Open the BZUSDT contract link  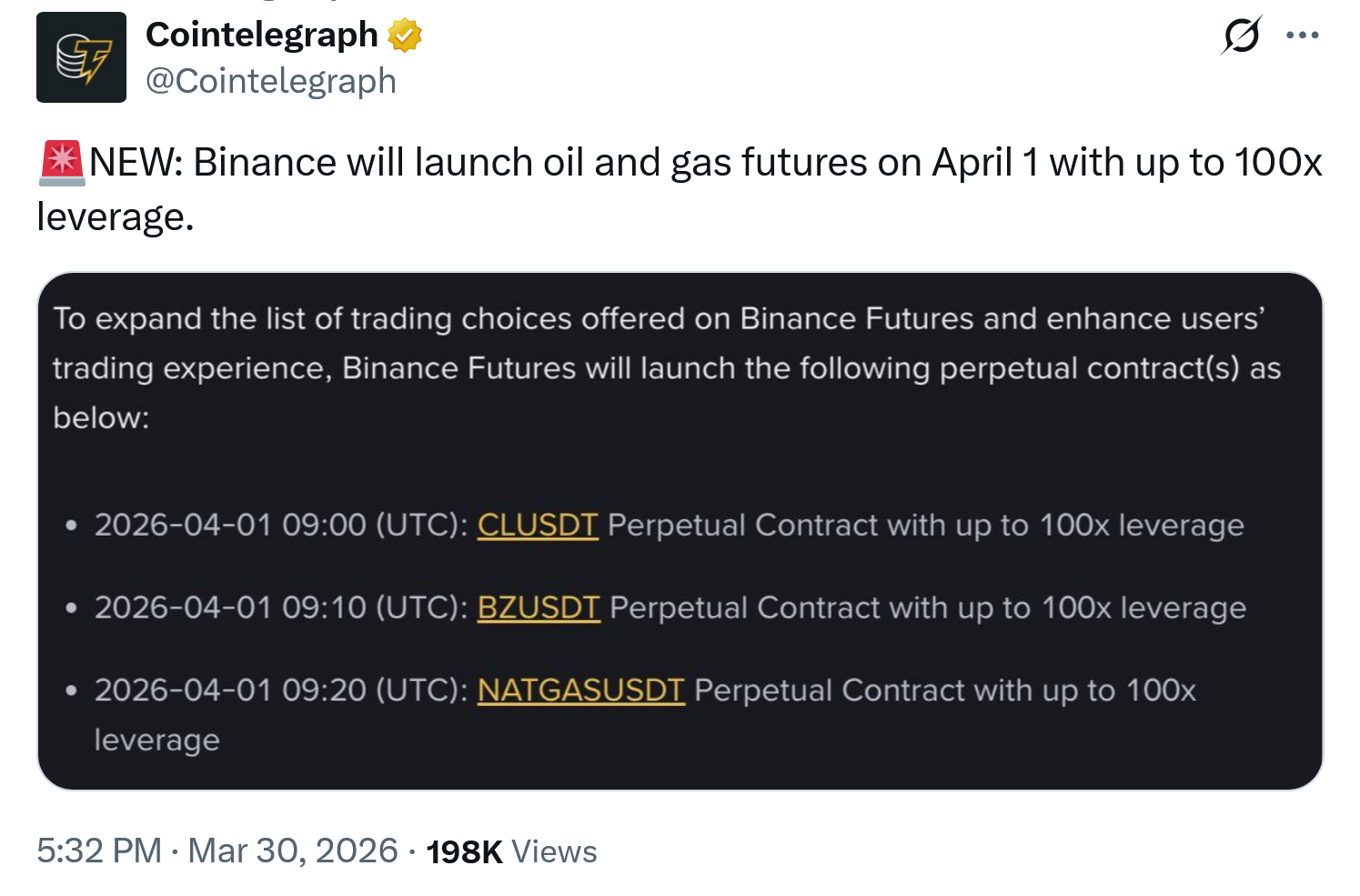[x=539, y=608]
